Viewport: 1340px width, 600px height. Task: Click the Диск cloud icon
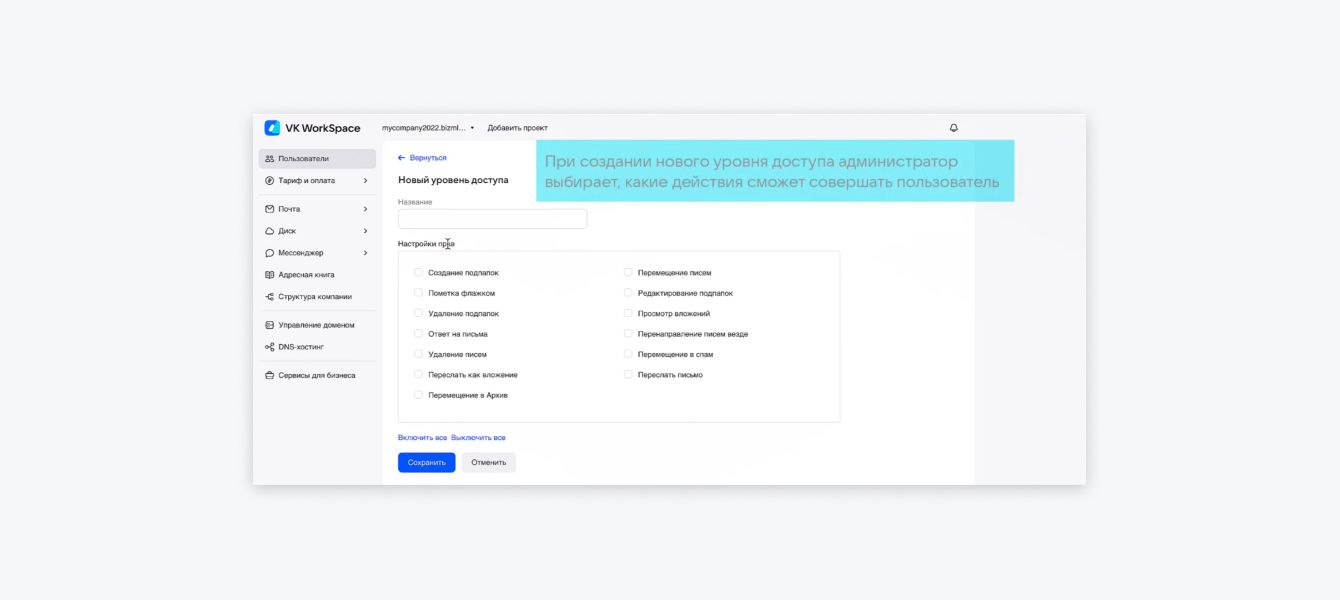269,231
